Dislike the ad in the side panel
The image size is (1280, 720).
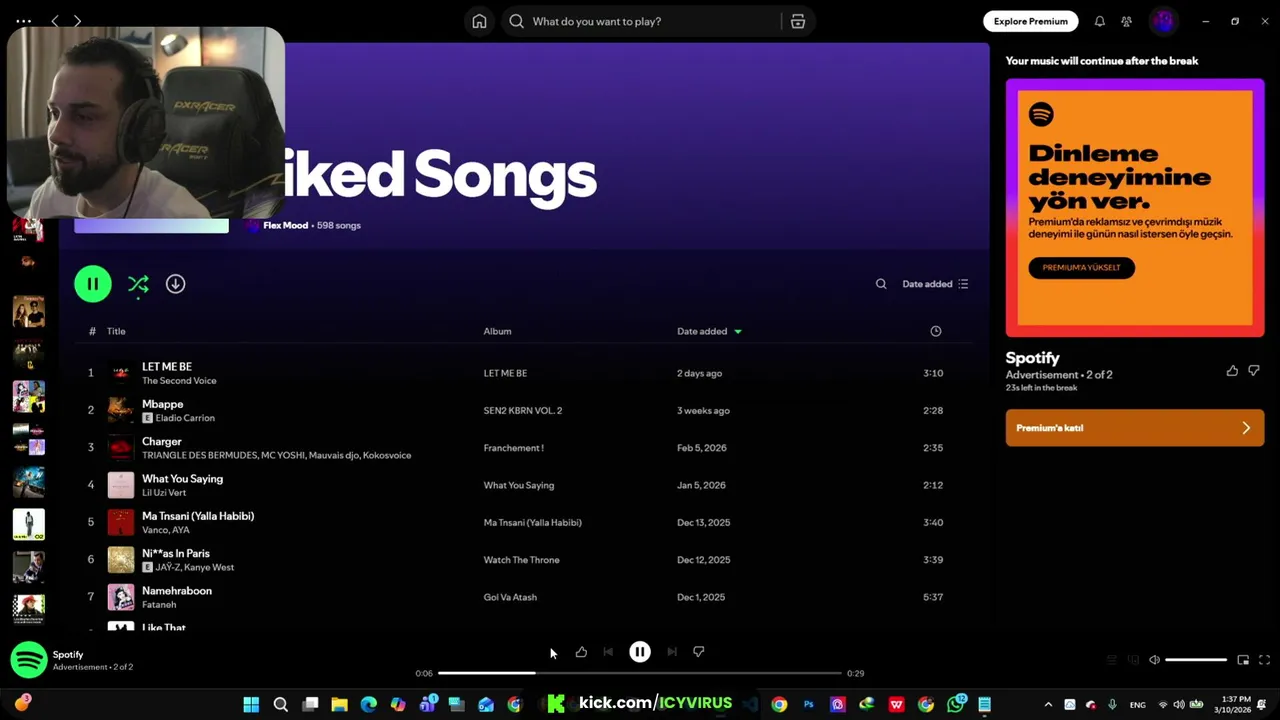coord(1254,371)
